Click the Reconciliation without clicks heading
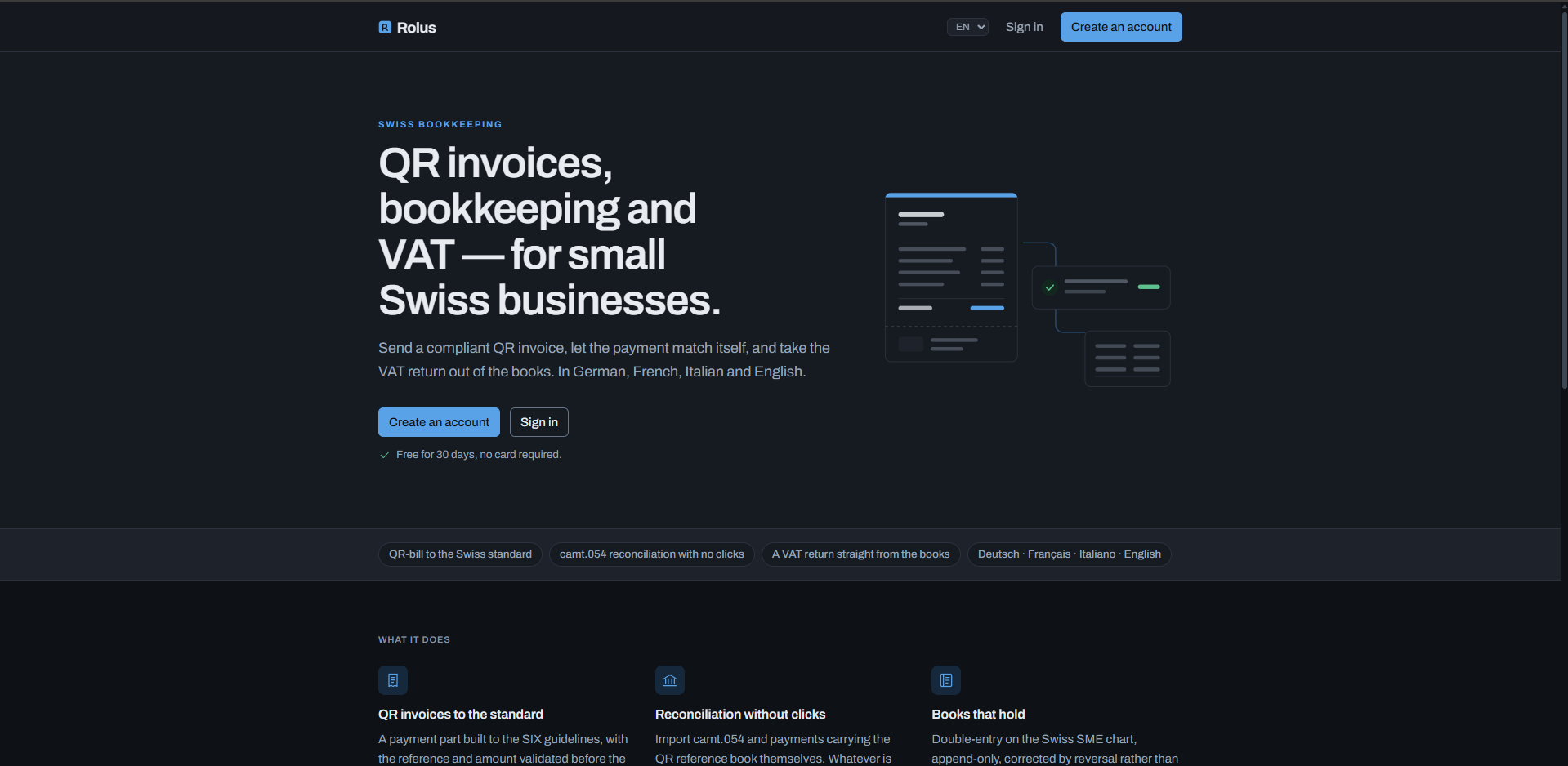This screenshot has width=1568, height=766. pos(740,715)
